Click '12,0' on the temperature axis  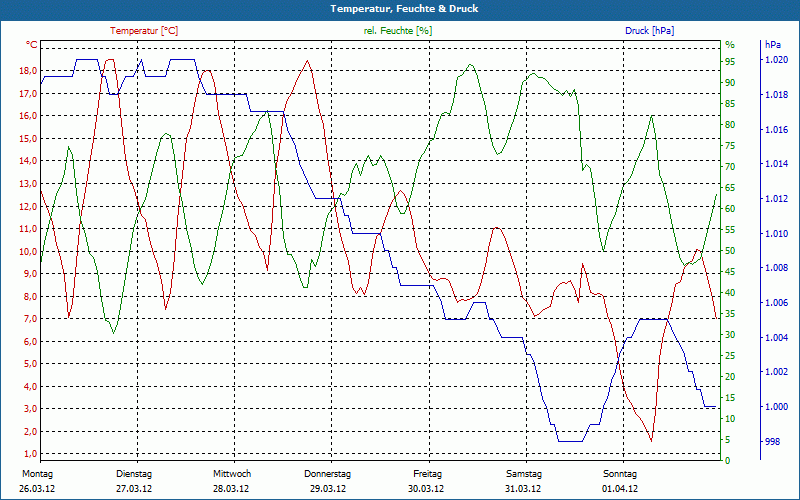[29, 206]
